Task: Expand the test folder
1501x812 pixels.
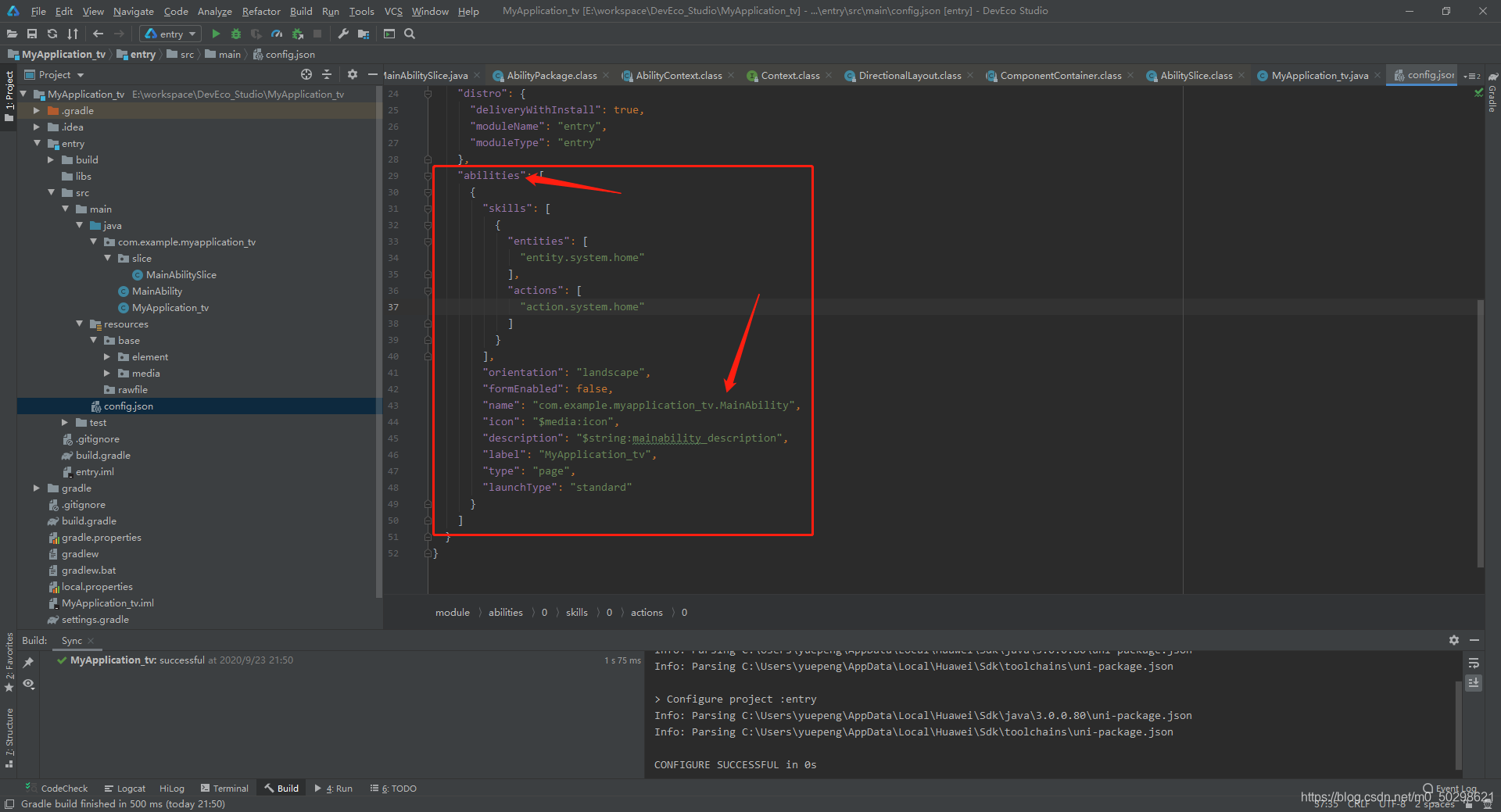Action: 65,423
